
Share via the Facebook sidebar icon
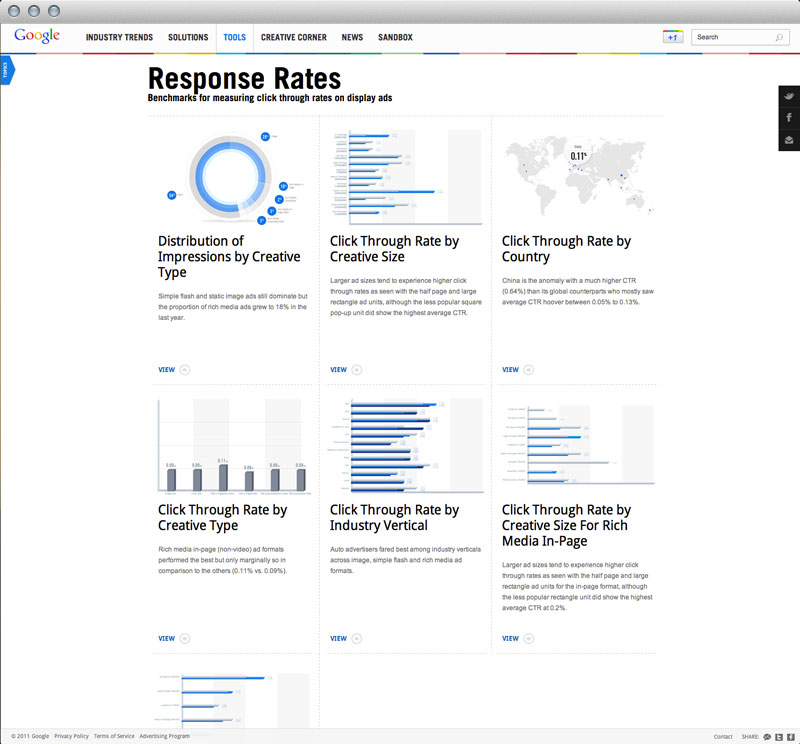click(789, 117)
